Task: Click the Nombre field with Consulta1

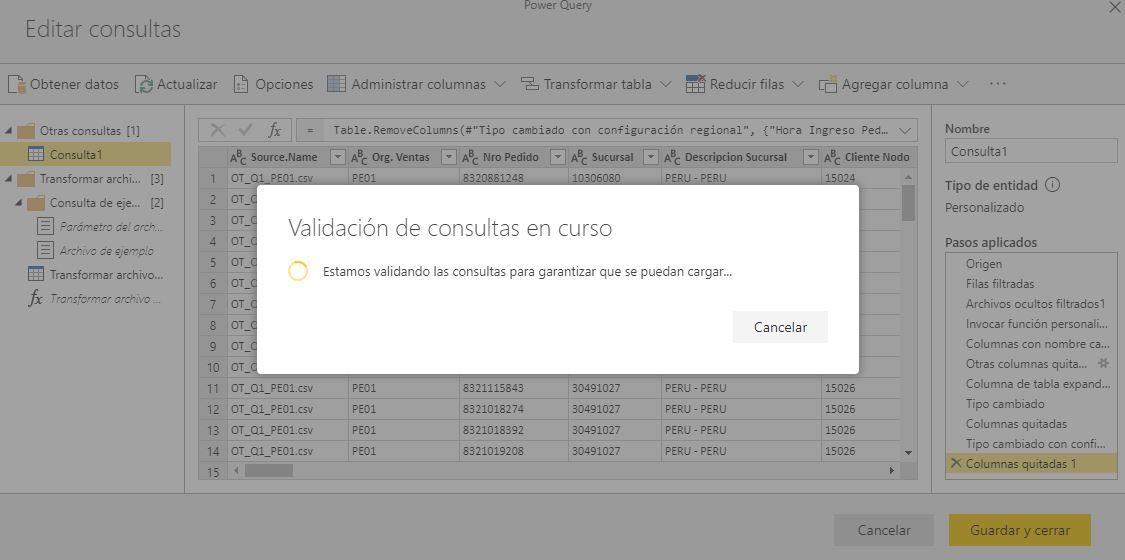Action: click(1031, 151)
